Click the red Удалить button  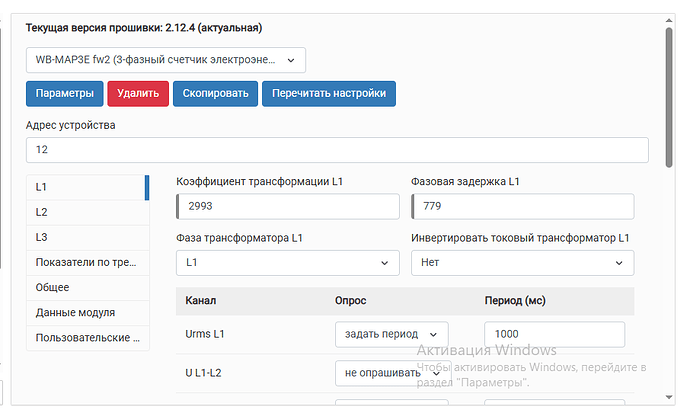coord(138,93)
